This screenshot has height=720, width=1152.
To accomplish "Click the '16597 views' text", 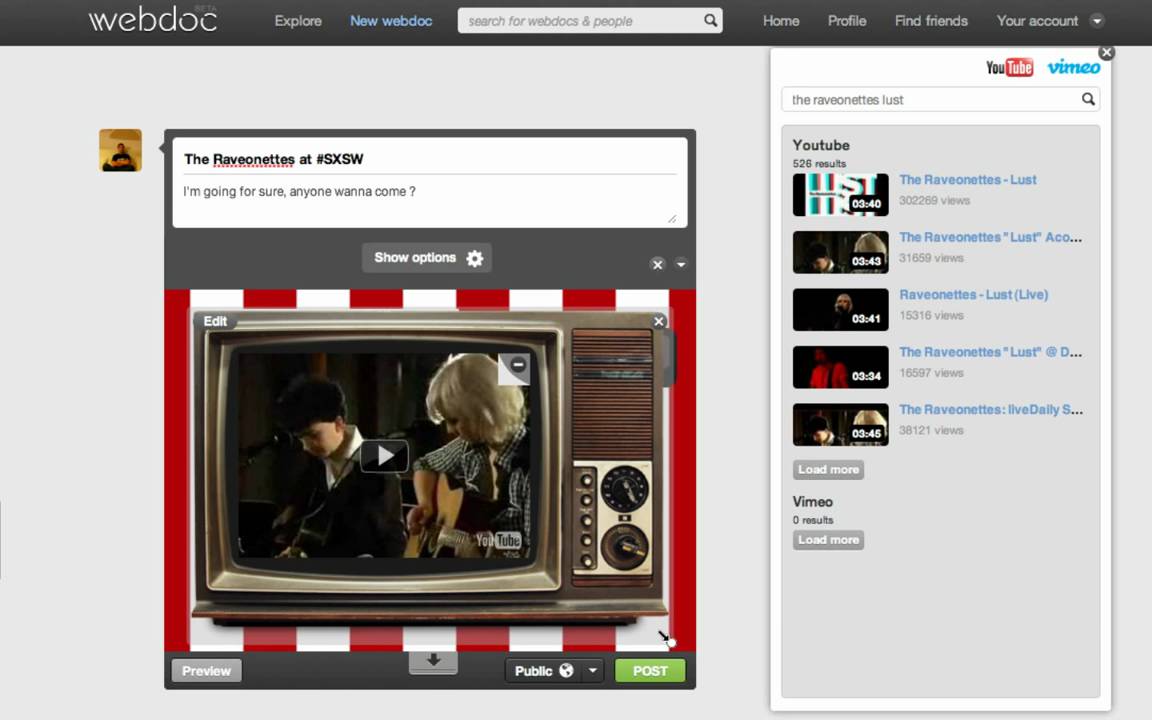I will tap(931, 372).
